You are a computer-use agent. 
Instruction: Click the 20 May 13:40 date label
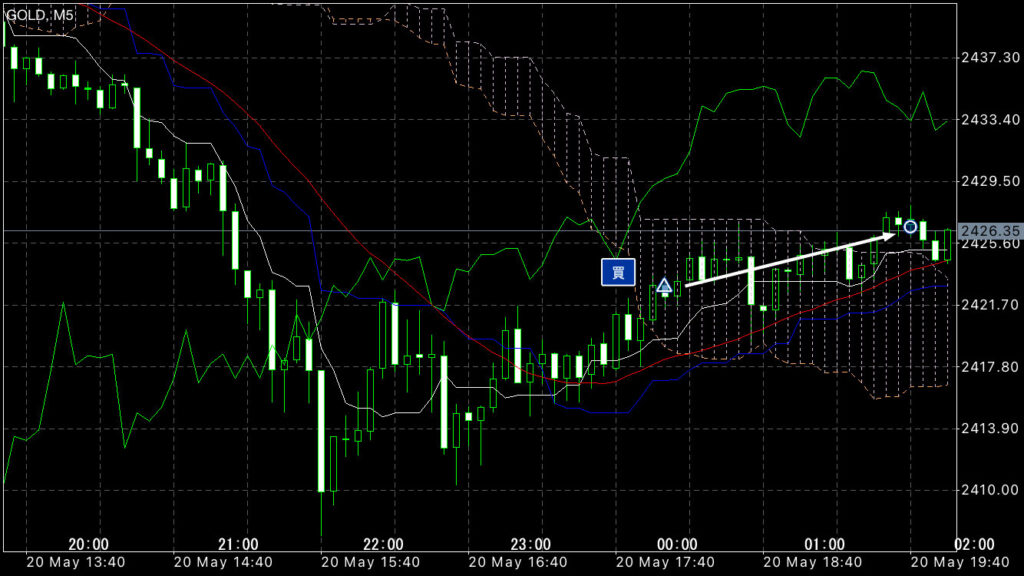click(76, 562)
